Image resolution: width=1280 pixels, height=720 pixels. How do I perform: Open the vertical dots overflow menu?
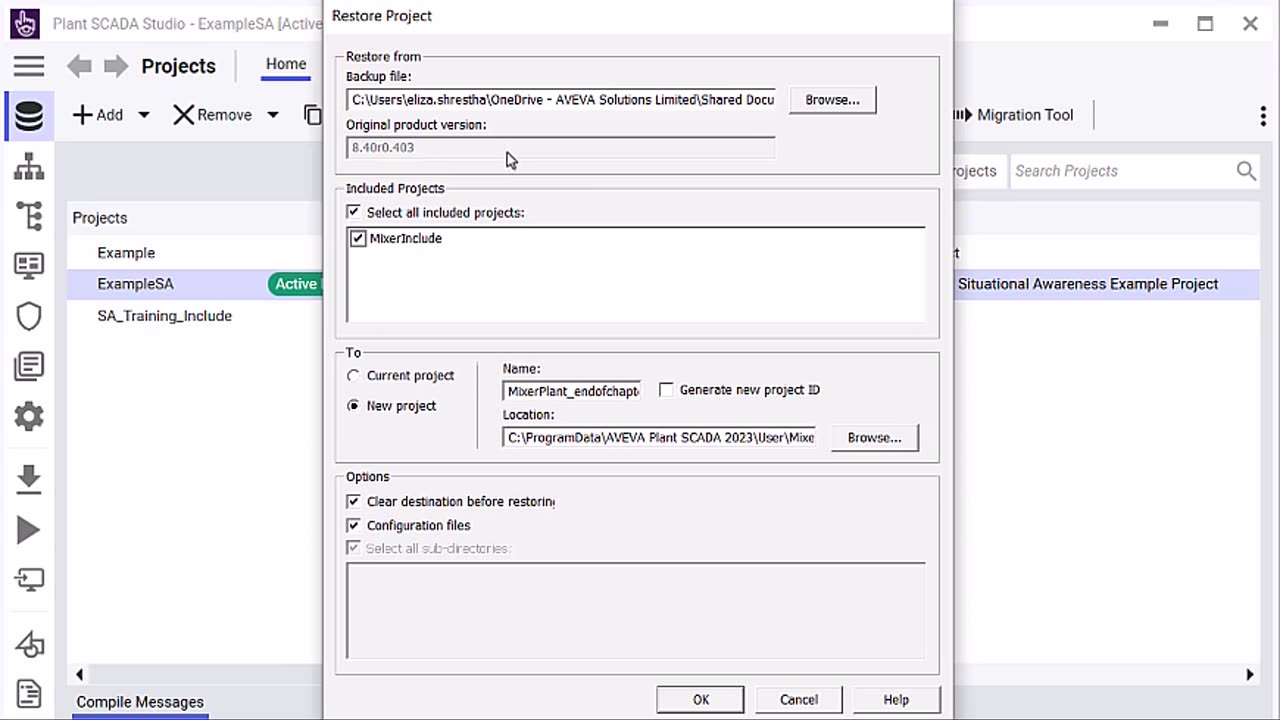pos(1263,115)
